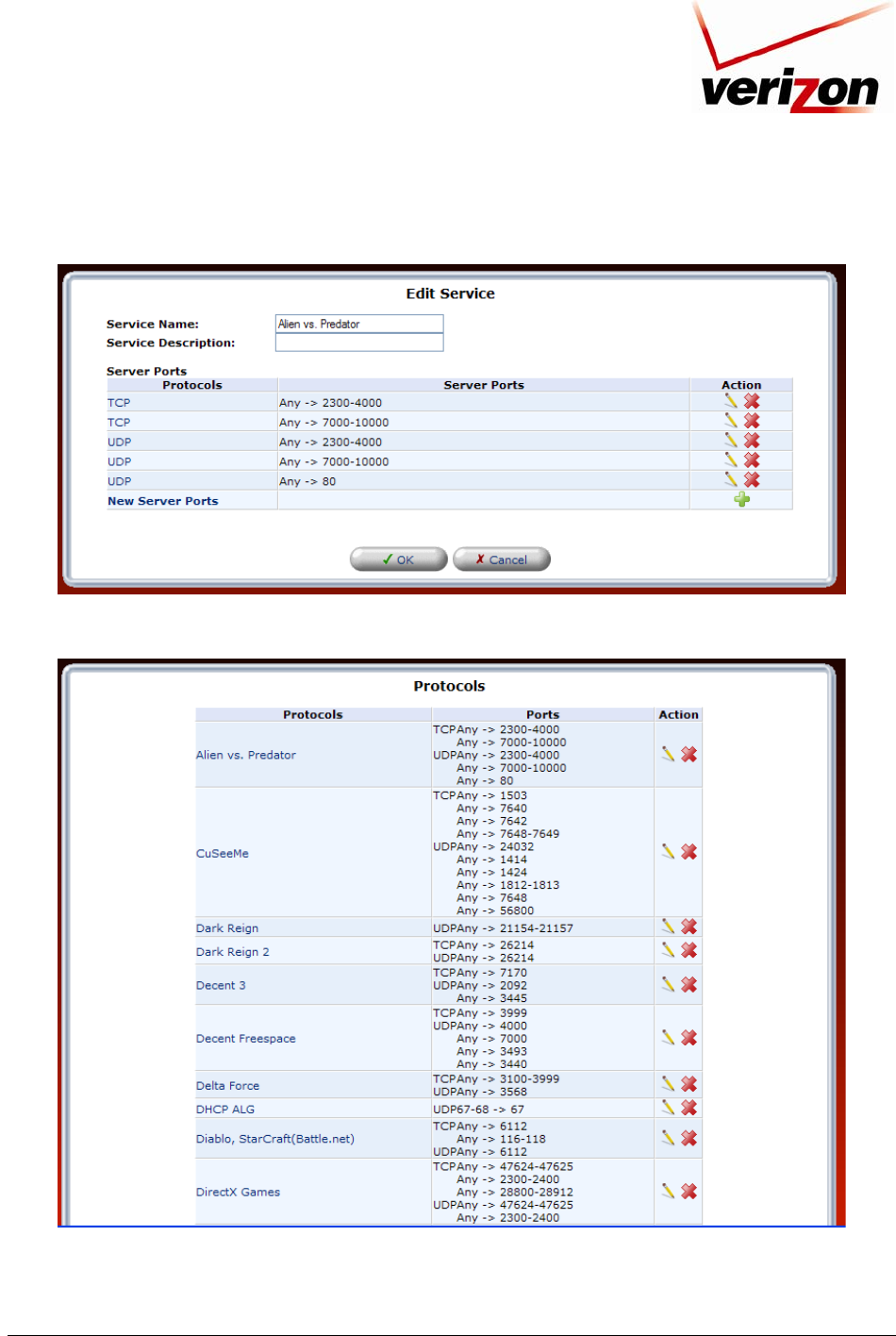Edit the UDP 2300-4000 port entry

tap(731, 440)
